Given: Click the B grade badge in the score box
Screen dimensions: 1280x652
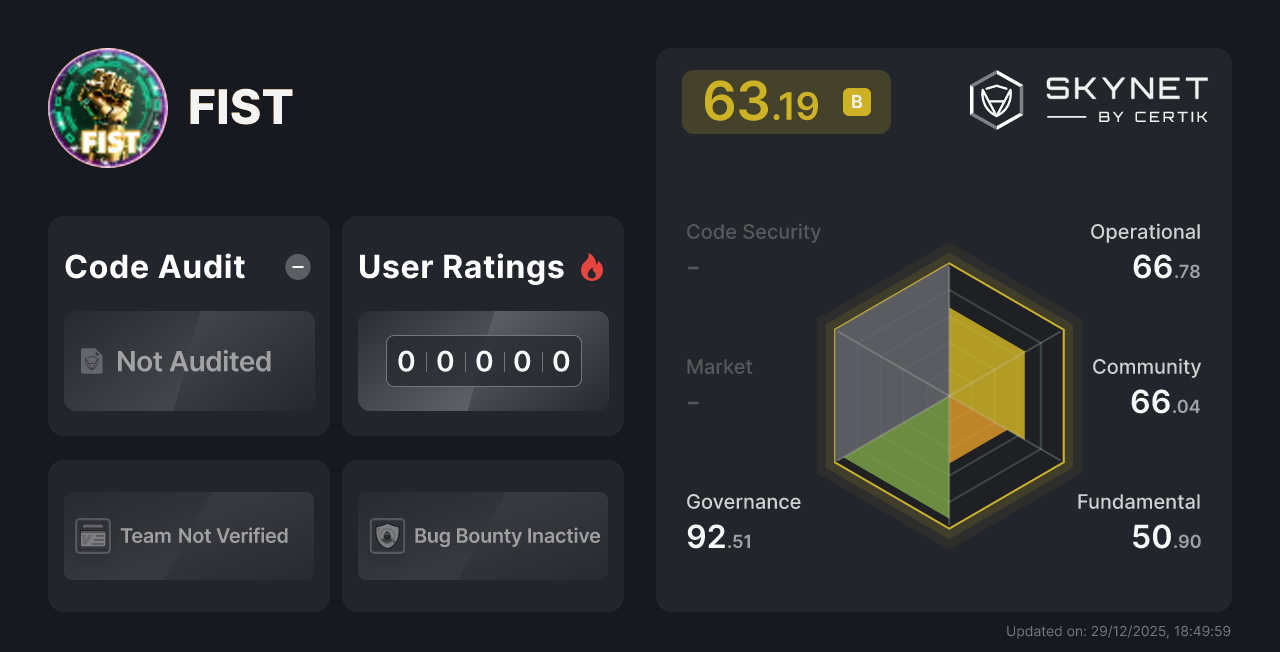Looking at the screenshot, I should click(855, 101).
